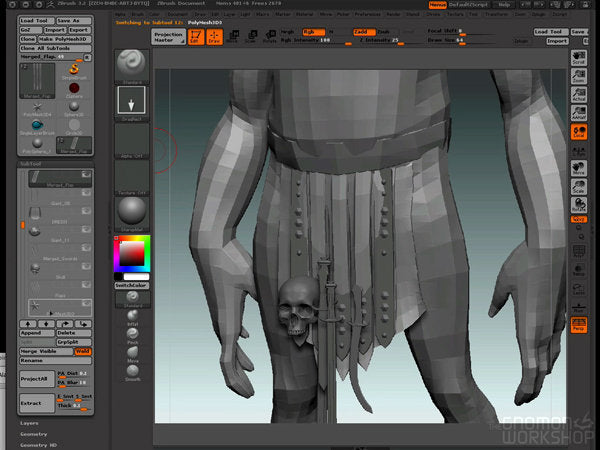The image size is (600, 450).
Task: Open the material sphere selector
Action: coord(132,211)
